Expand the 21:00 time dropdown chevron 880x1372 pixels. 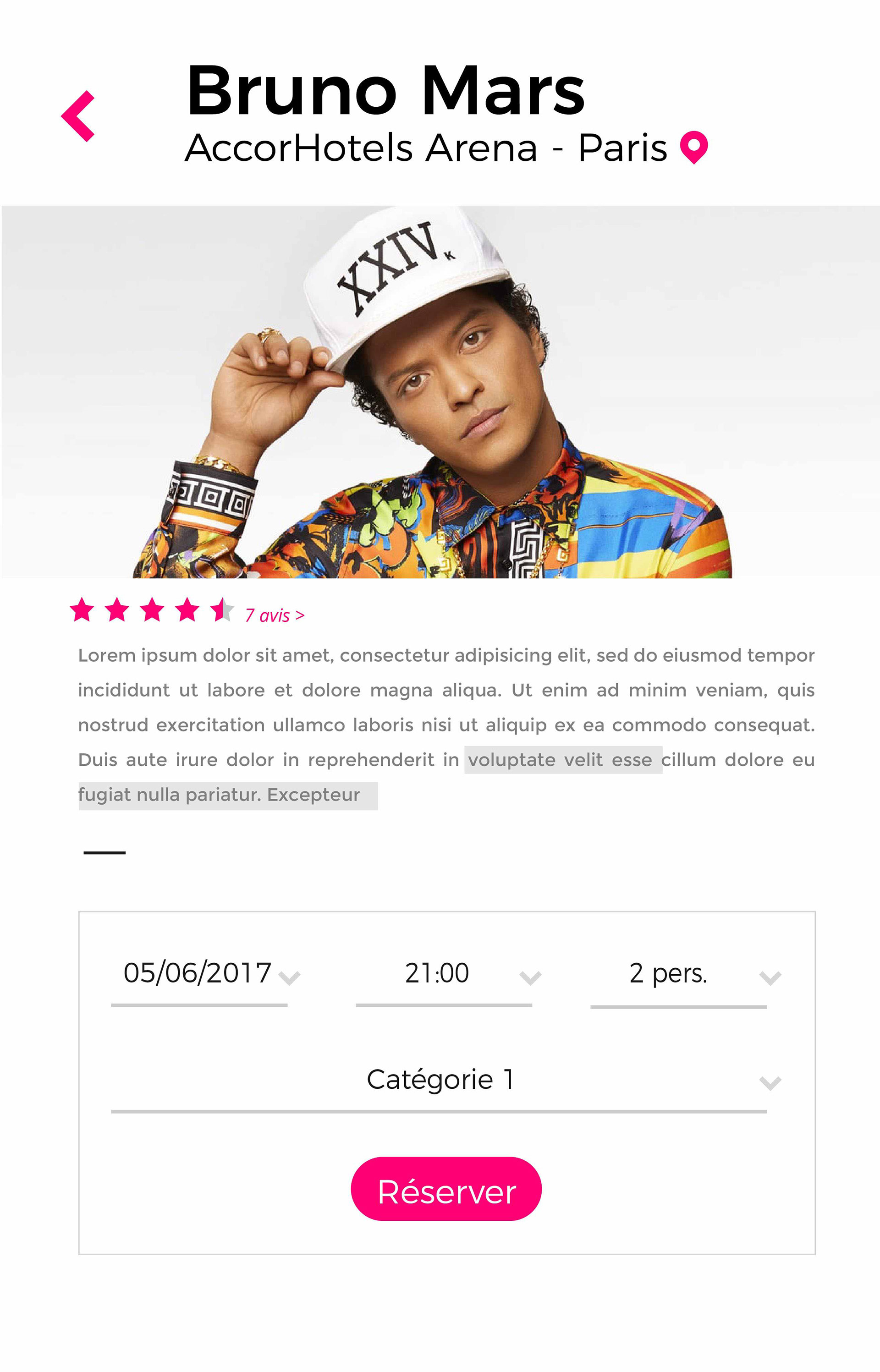530,978
